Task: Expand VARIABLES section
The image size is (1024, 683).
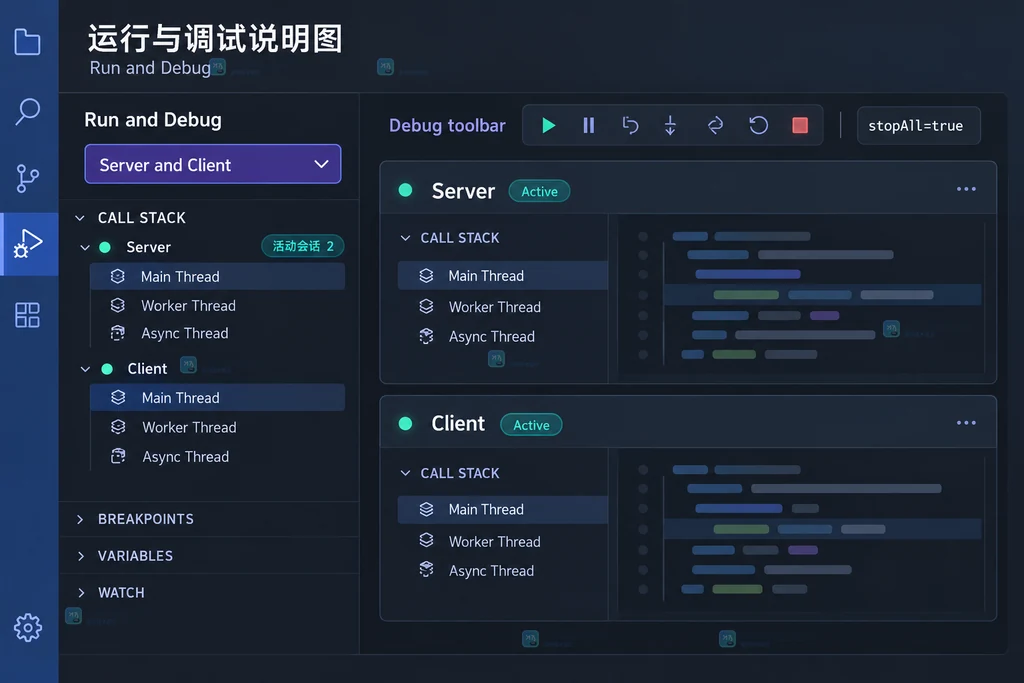Action: pyautogui.click(x=80, y=556)
